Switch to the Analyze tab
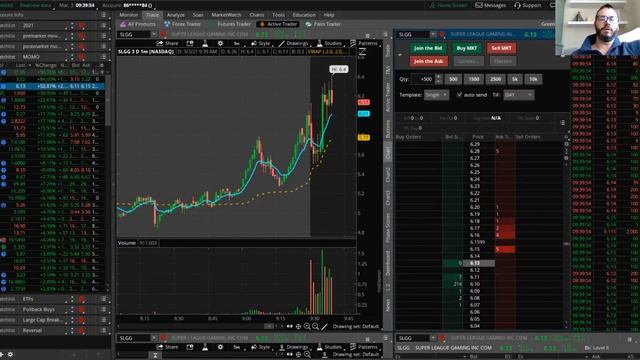Viewport: 640px width, 360px height. tap(176, 15)
